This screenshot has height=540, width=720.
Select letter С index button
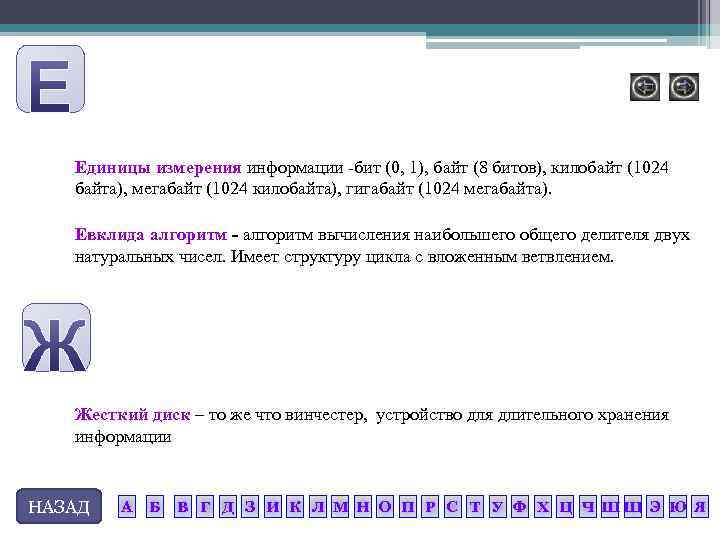(452, 506)
